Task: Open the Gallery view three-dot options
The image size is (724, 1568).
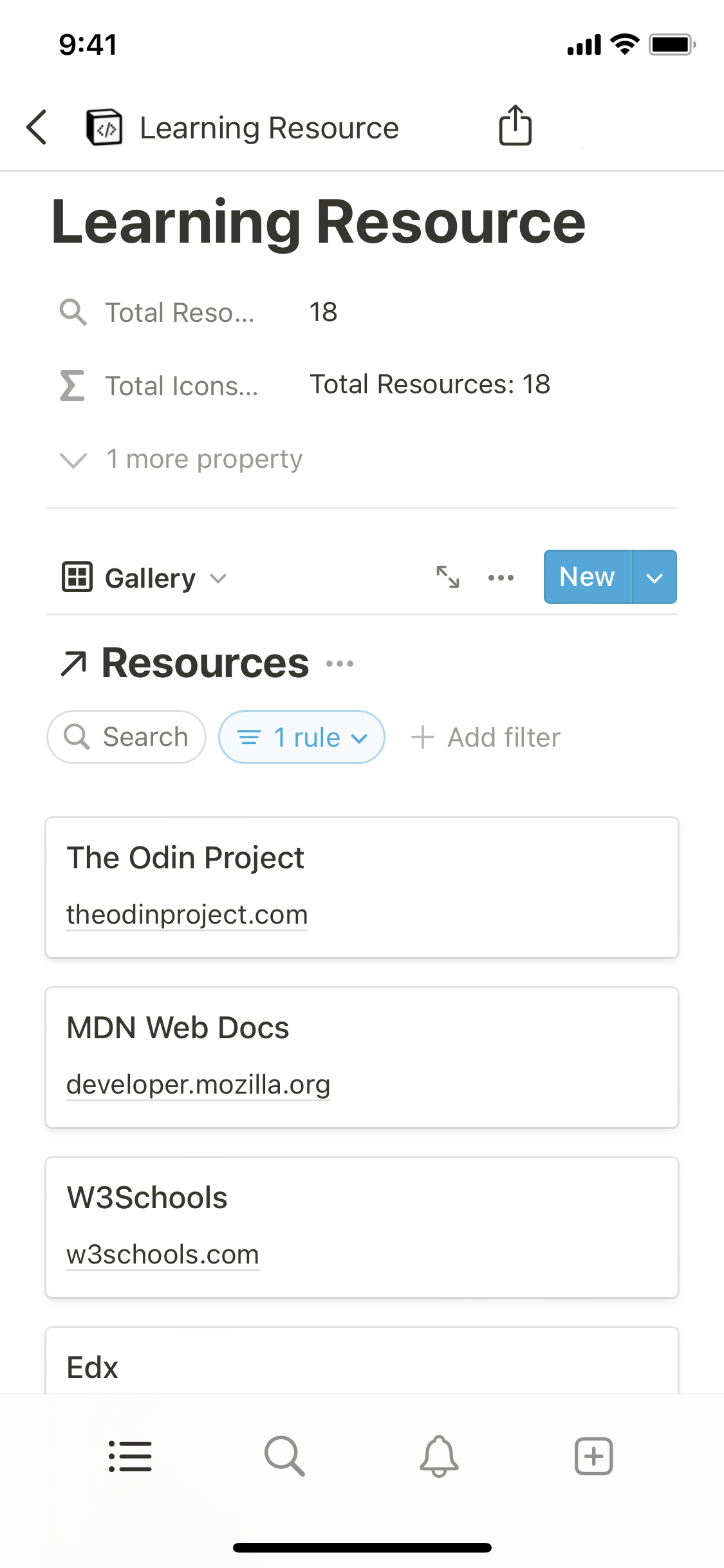Action: (501, 577)
